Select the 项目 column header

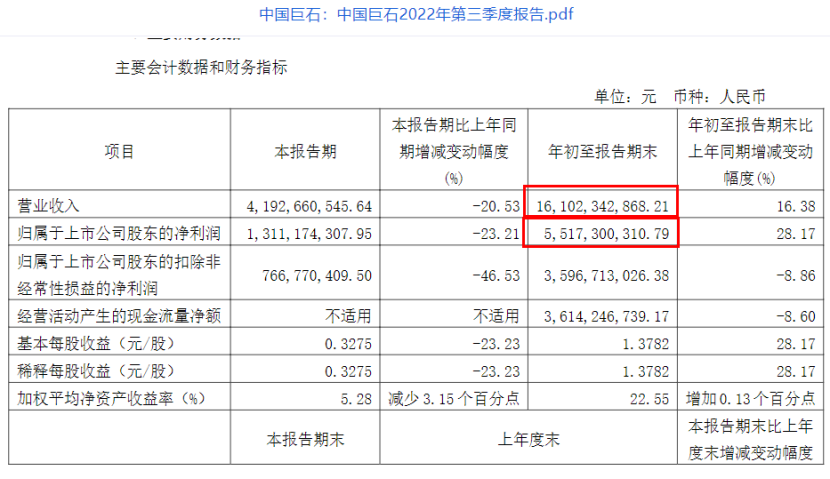pos(119,152)
